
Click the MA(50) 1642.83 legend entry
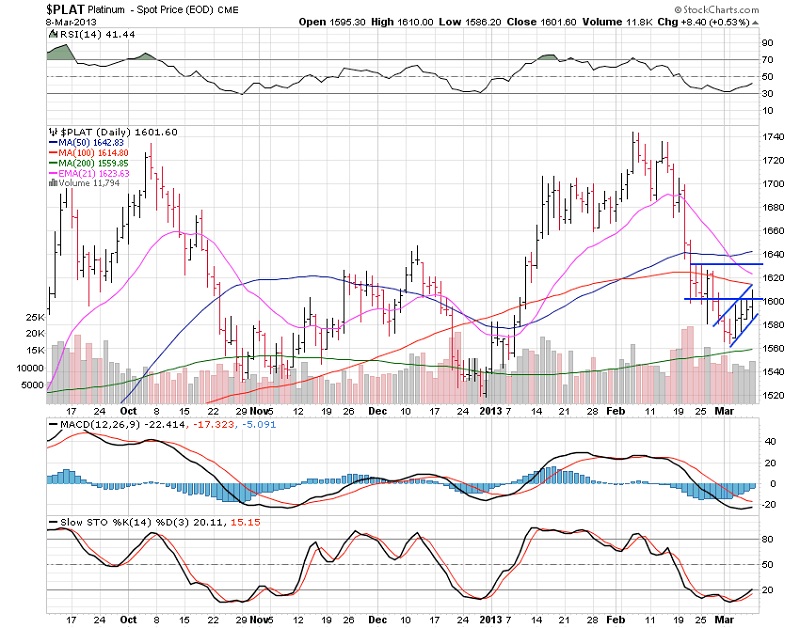tap(91, 143)
